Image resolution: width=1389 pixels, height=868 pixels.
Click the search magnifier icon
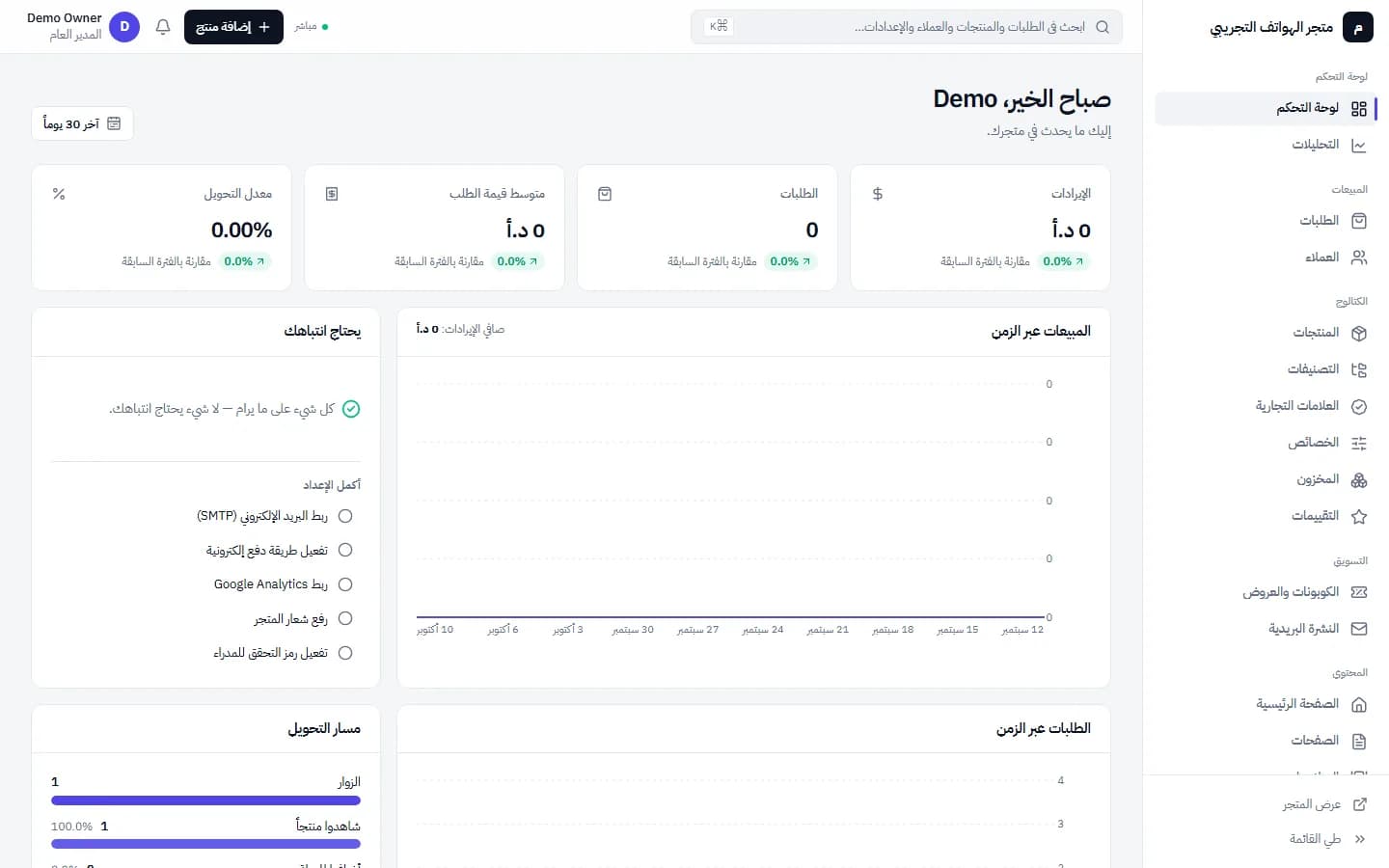point(1103,27)
